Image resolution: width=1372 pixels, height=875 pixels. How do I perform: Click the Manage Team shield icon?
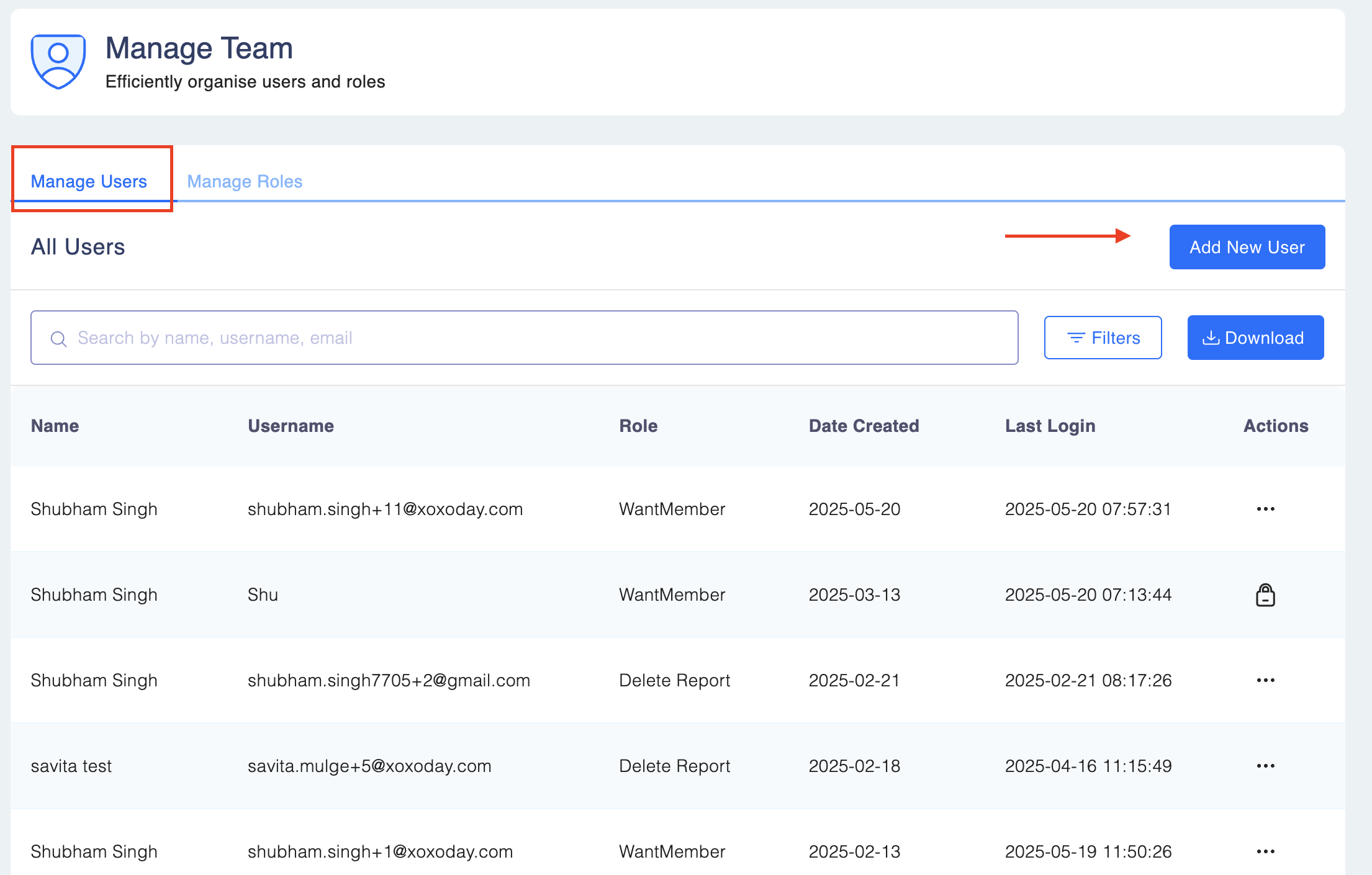click(x=58, y=61)
